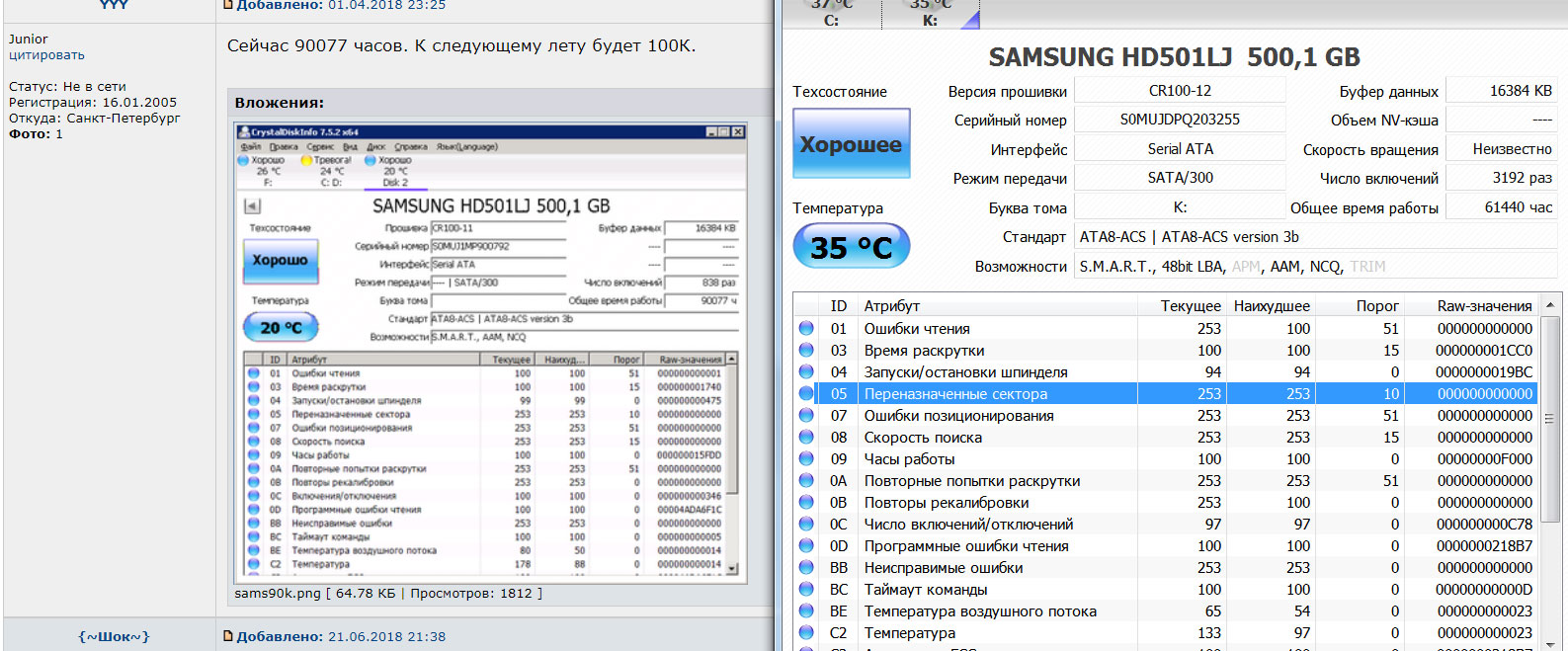This screenshot has width=1568, height=651.
Task: Click post icon beside date 21.06.2018 21:38
Action: coord(228,636)
